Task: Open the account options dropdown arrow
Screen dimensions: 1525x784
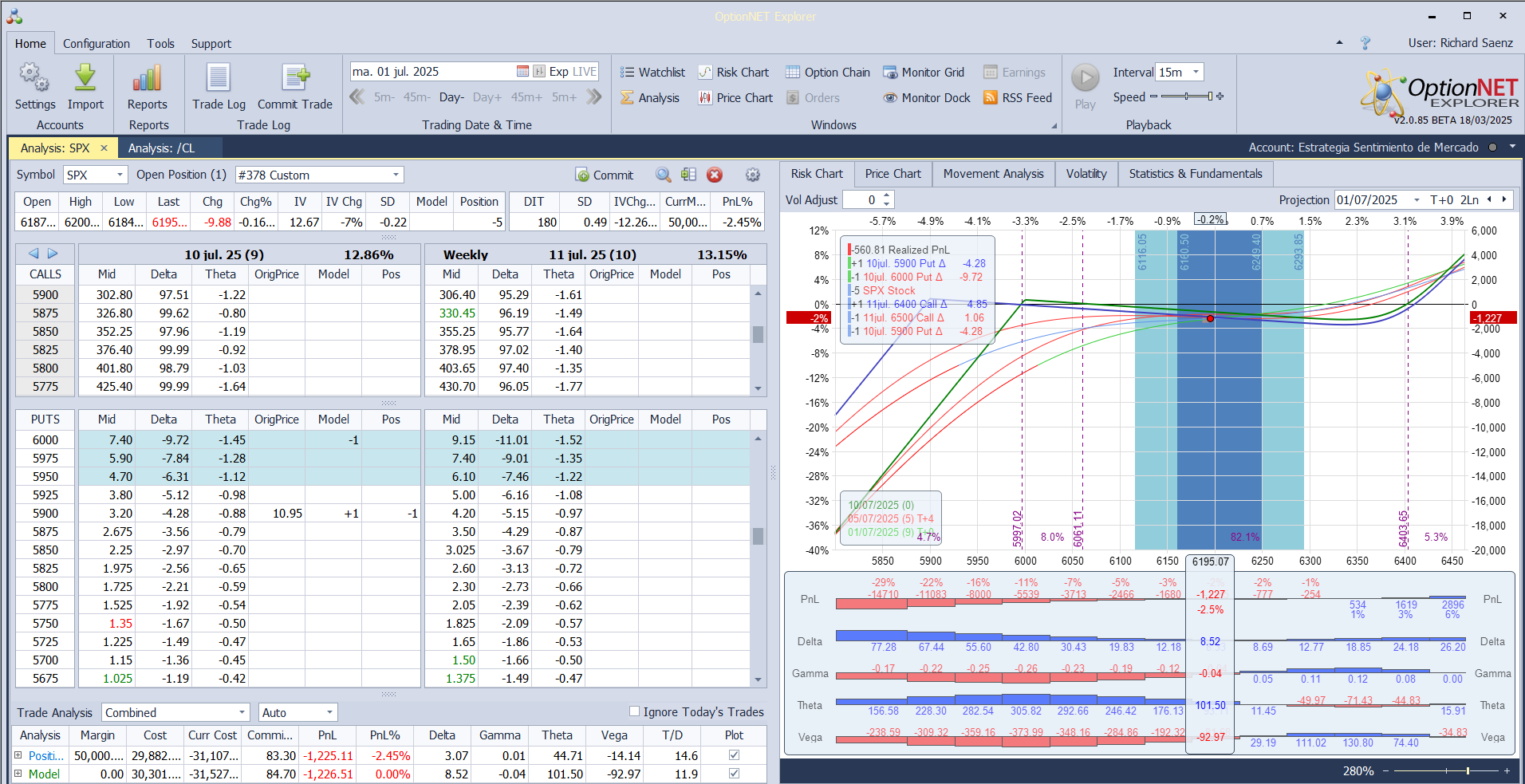Action: pos(1512,148)
